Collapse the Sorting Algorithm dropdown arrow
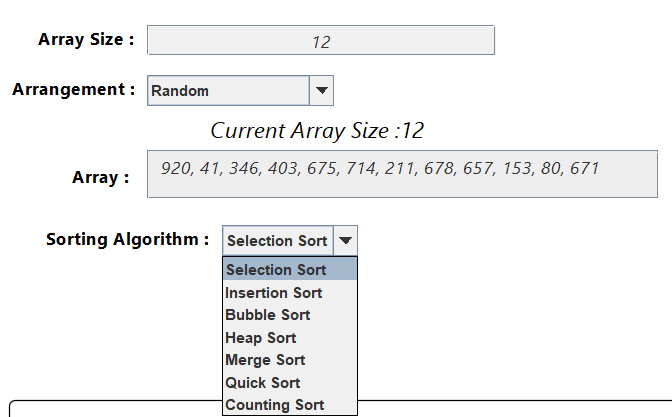The height and width of the screenshot is (417, 672). coord(345,240)
